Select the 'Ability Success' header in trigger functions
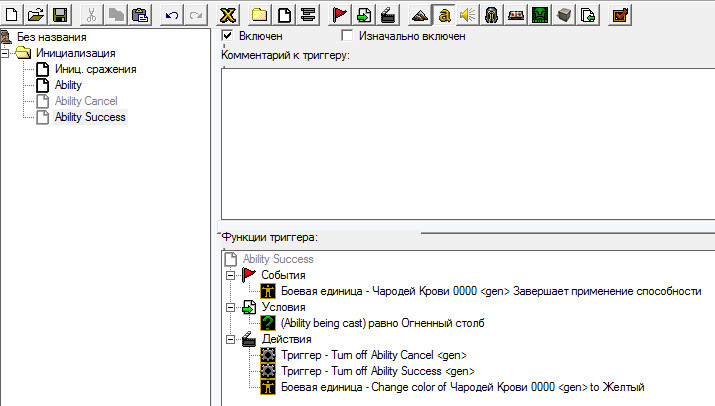715x406 pixels. pyautogui.click(x=278, y=259)
